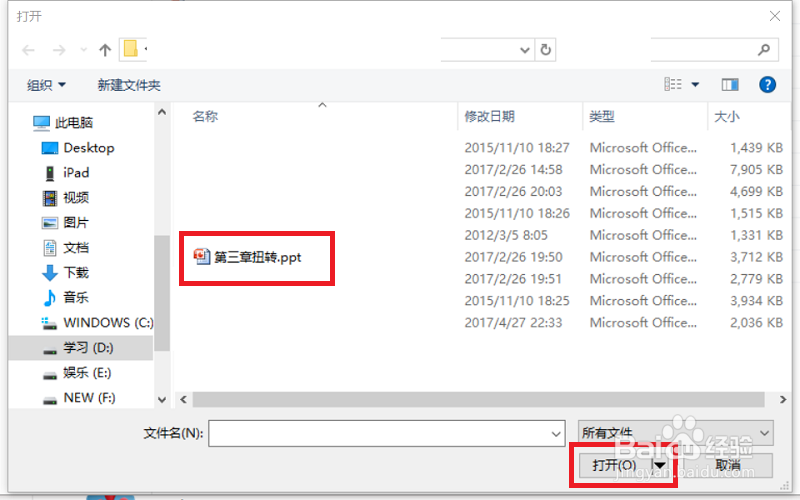Select NEW (F:) drive
This screenshot has width=800, height=500.
[79, 398]
